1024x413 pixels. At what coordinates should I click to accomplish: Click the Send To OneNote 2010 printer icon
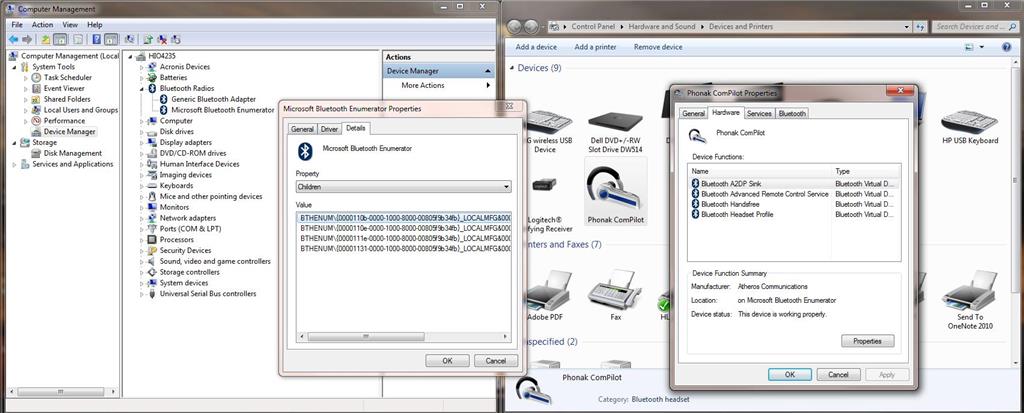[x=969, y=295]
